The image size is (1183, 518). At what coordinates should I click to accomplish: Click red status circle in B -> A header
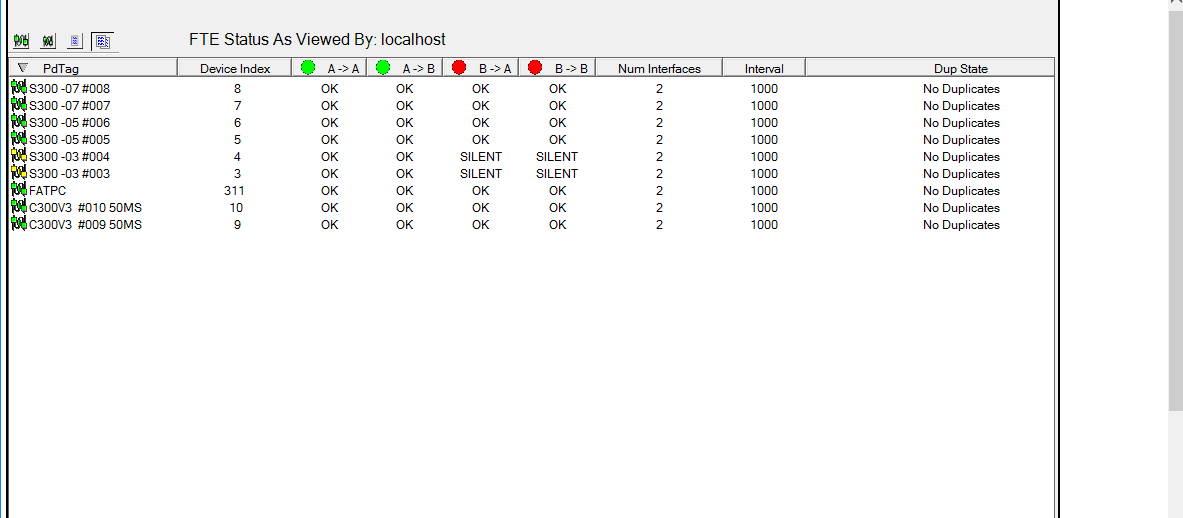click(x=459, y=68)
